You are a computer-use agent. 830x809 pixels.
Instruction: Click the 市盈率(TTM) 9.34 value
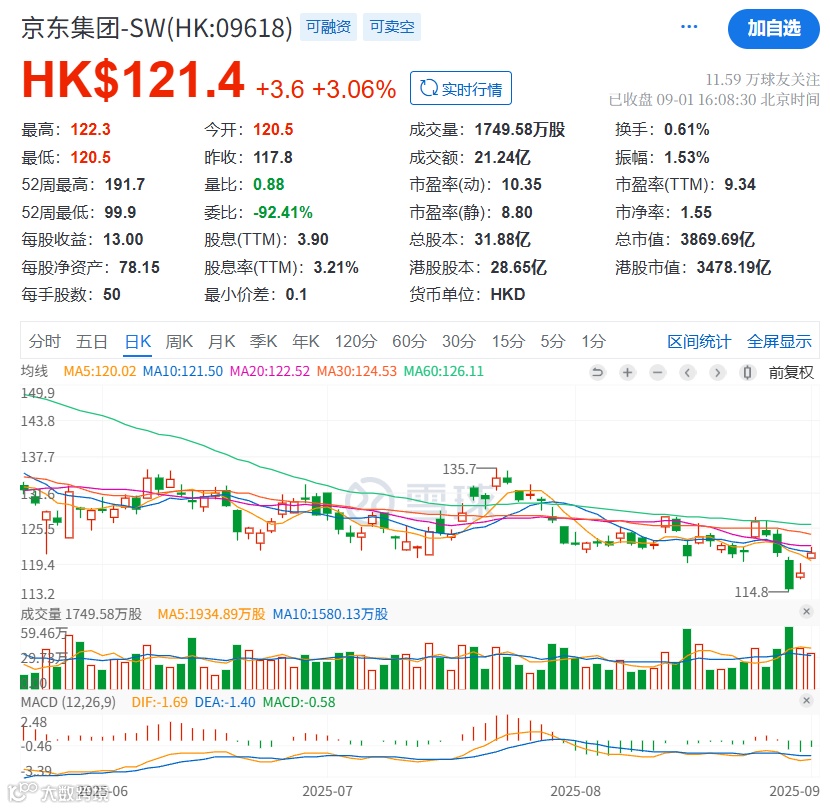click(x=739, y=184)
